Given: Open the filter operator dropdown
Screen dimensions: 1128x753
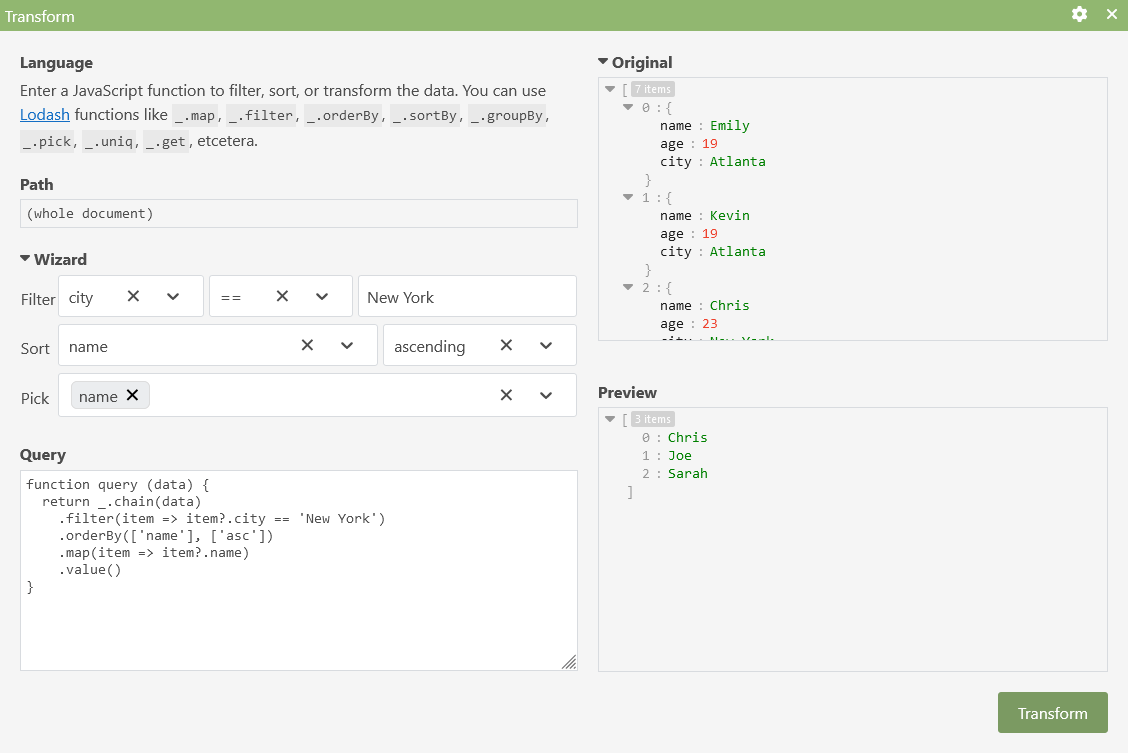Looking at the screenshot, I should click(x=322, y=296).
